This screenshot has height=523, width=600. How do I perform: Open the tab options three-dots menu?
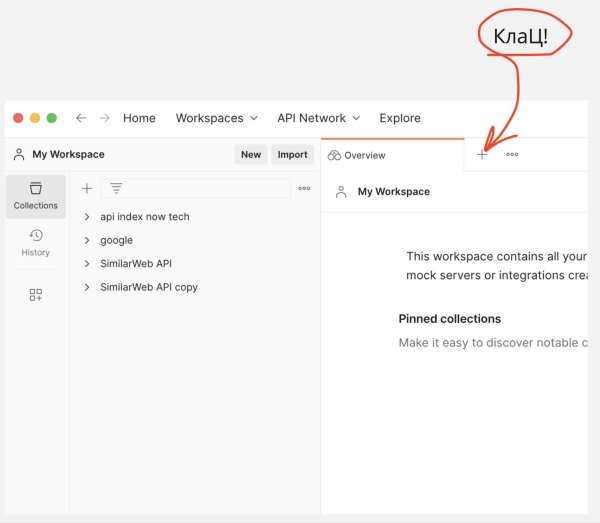click(x=512, y=155)
